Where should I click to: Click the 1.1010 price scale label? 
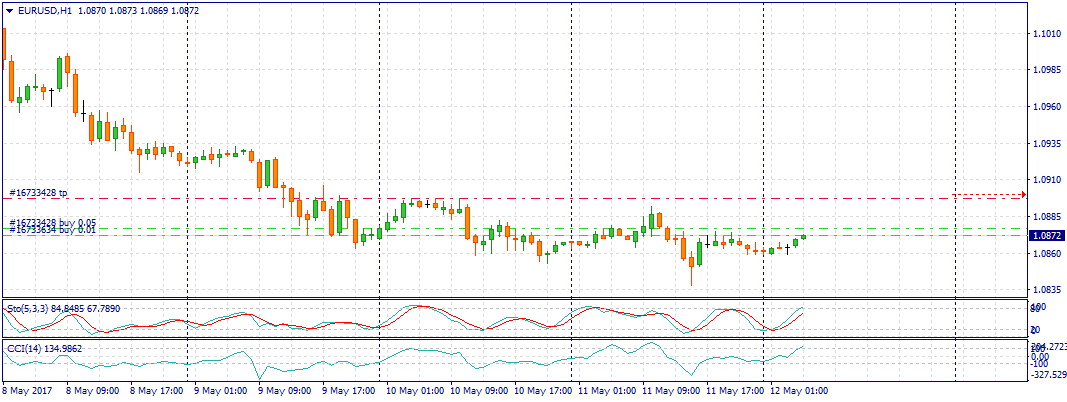pyautogui.click(x=1046, y=34)
